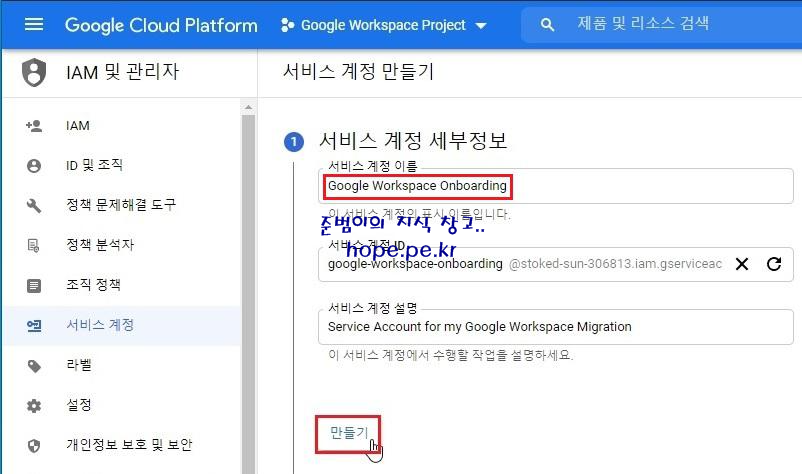Click the 만들기 button
Screen dimensions: 802x474
point(348,434)
